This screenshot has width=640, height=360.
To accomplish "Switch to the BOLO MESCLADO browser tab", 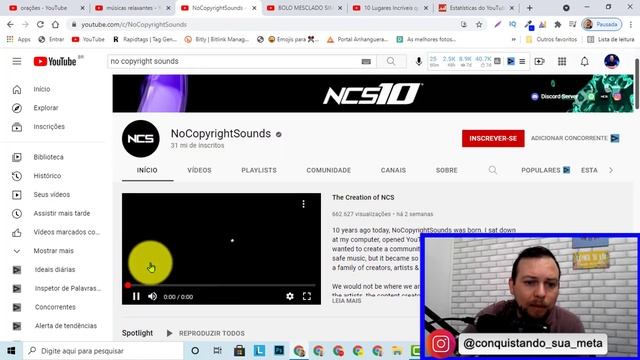I will [x=304, y=8].
